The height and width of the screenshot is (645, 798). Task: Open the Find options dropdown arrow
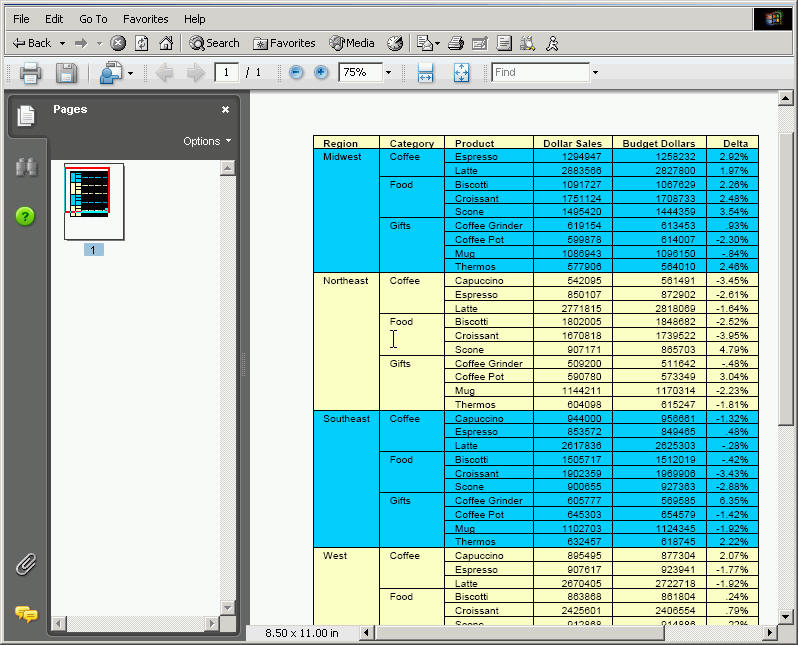click(x=595, y=72)
